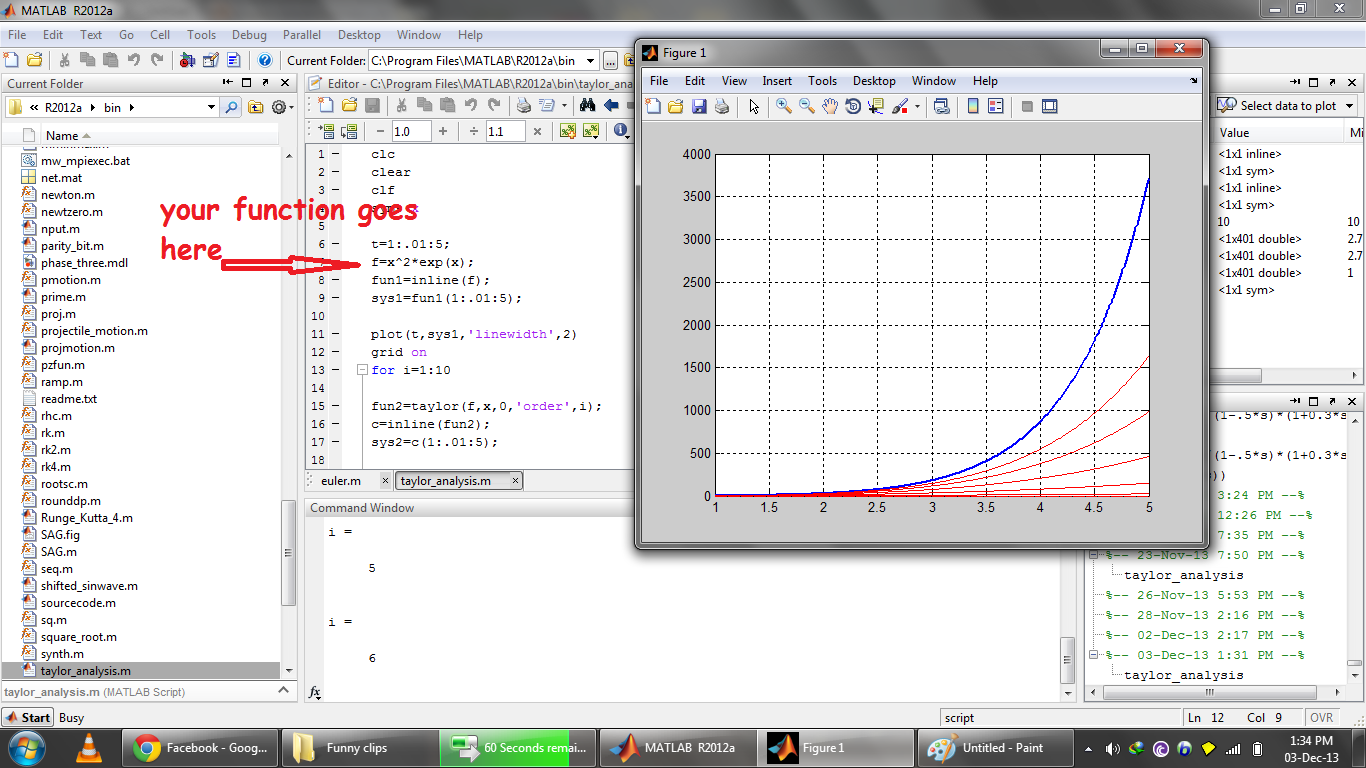Save the figure using the floppy disk icon
The image size is (1366, 768).
point(699,106)
